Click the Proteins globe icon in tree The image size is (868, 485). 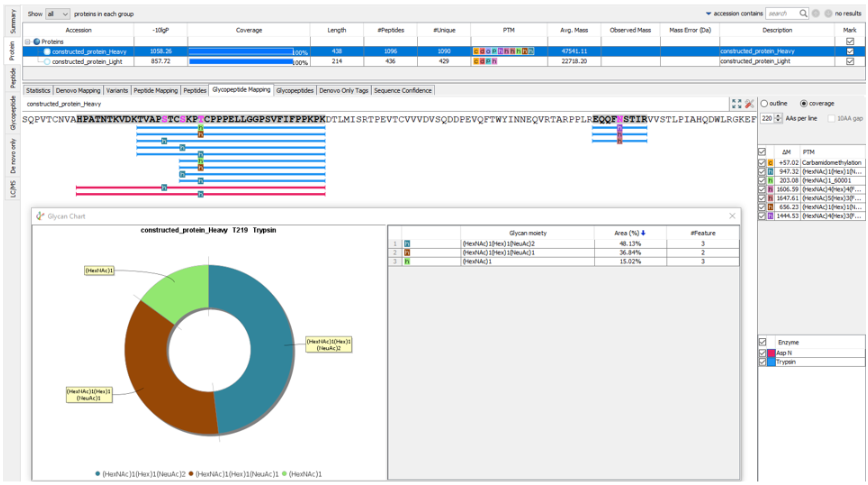(x=37, y=41)
